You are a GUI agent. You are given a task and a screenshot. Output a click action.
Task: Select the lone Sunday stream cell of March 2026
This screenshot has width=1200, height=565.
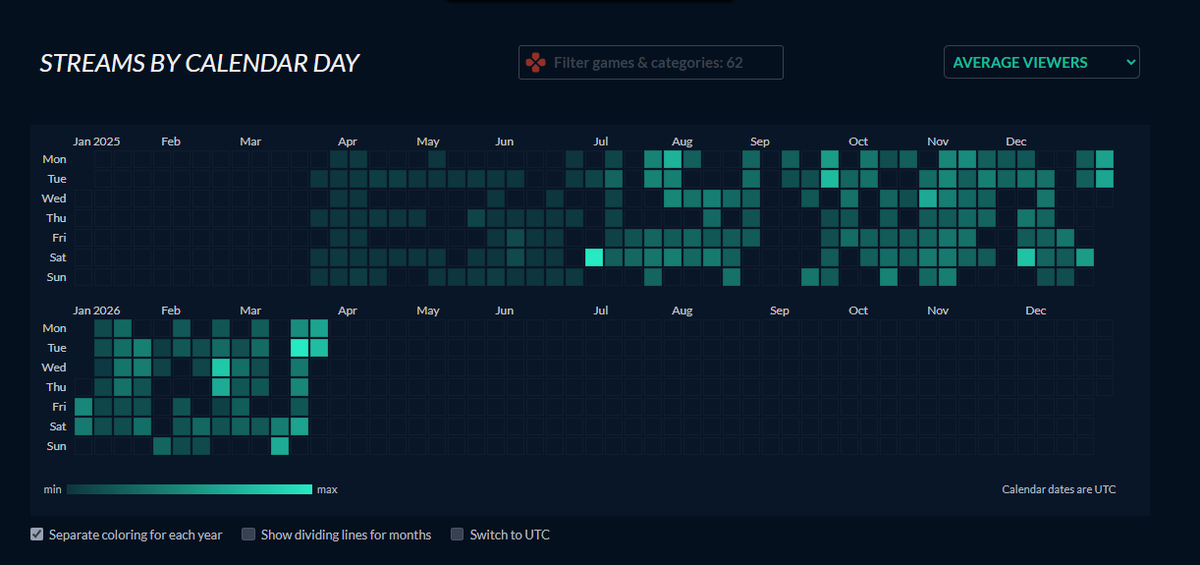point(280,446)
